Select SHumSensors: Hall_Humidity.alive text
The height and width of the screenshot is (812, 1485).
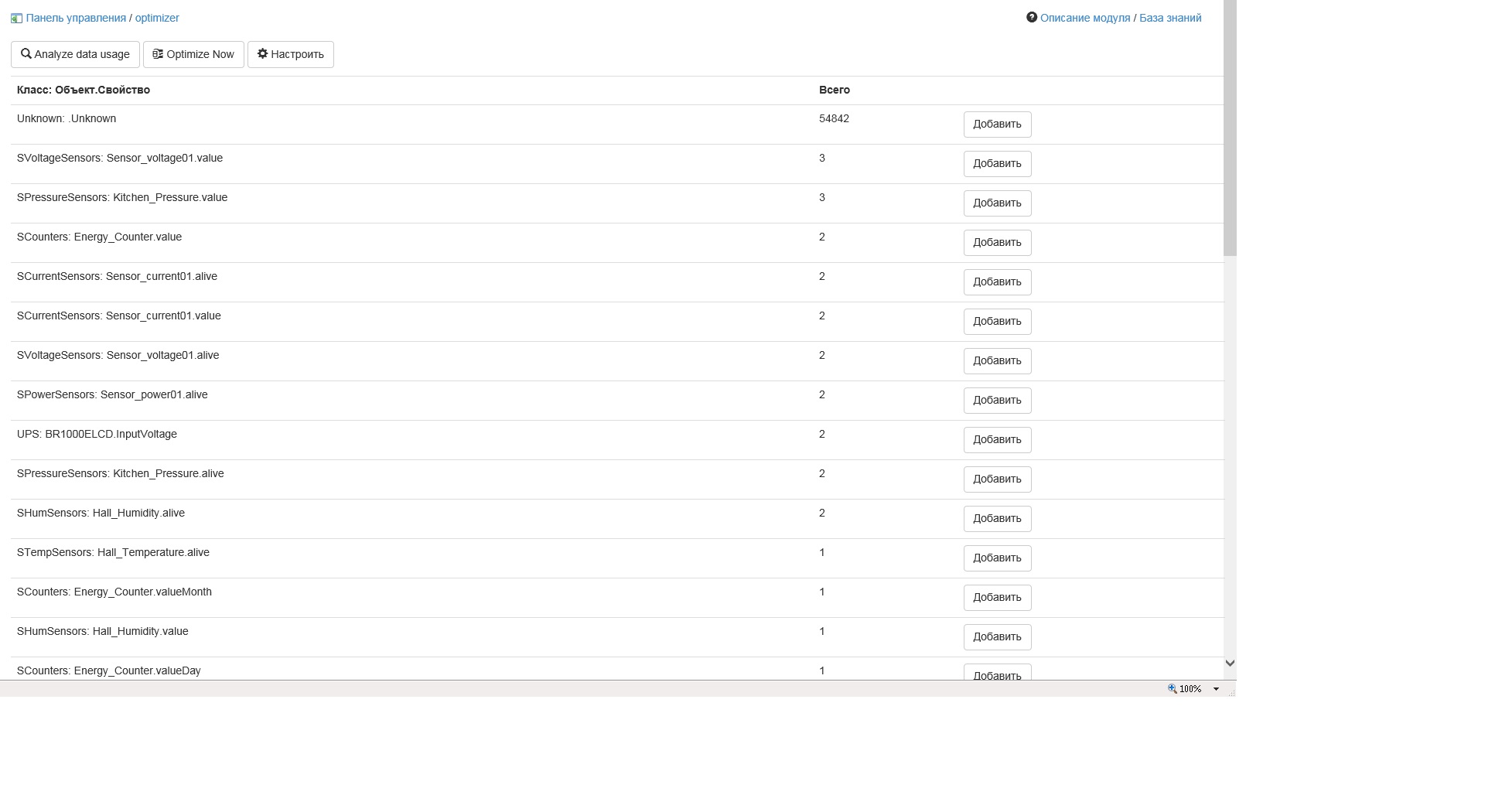coord(101,513)
